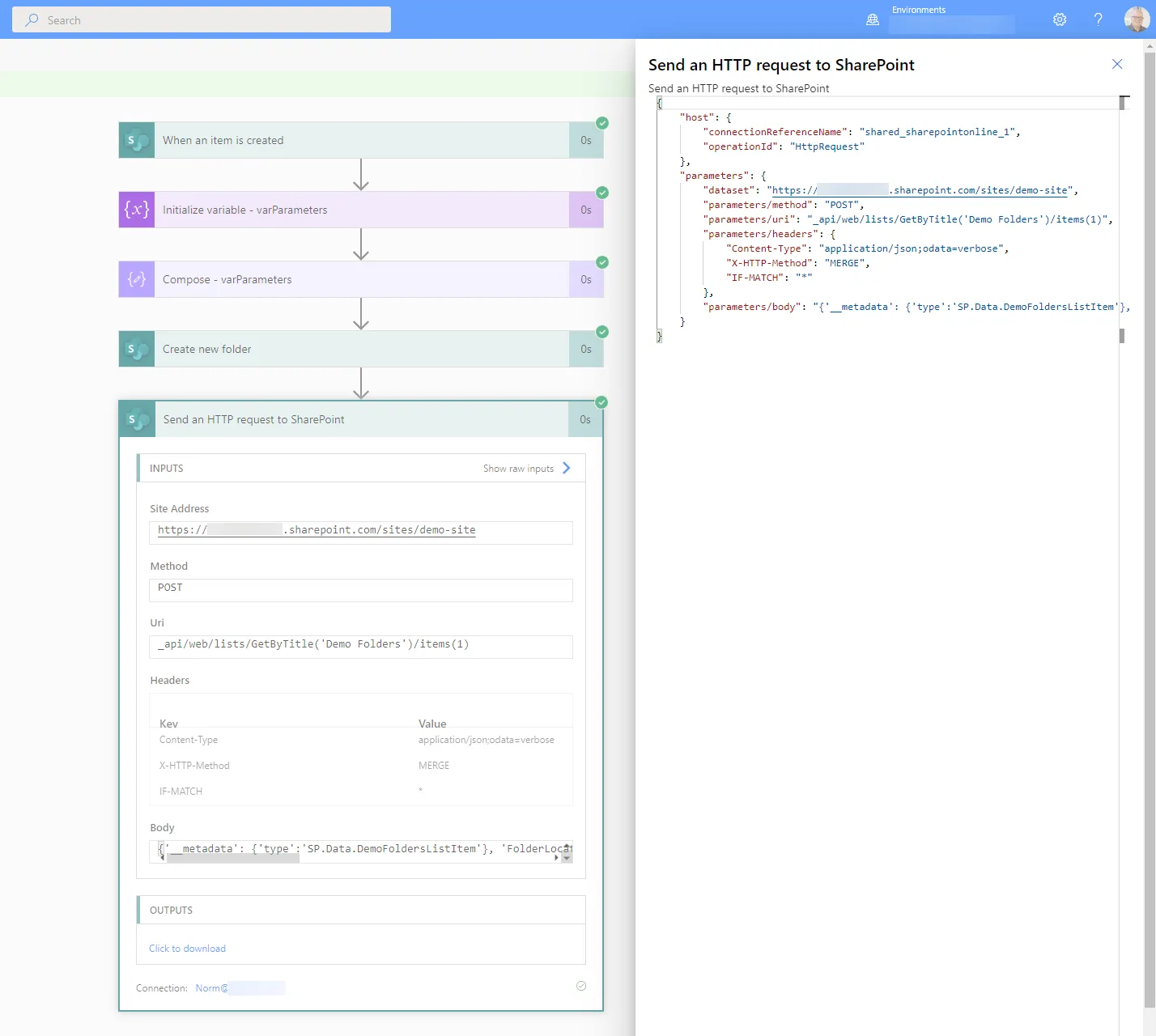Click the Show raw inputs link
The image size is (1156, 1036).
[x=518, y=469]
